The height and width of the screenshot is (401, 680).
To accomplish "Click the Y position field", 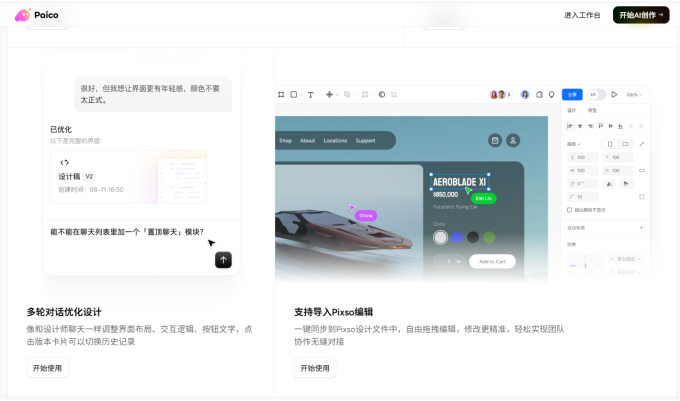I will tap(618, 157).
